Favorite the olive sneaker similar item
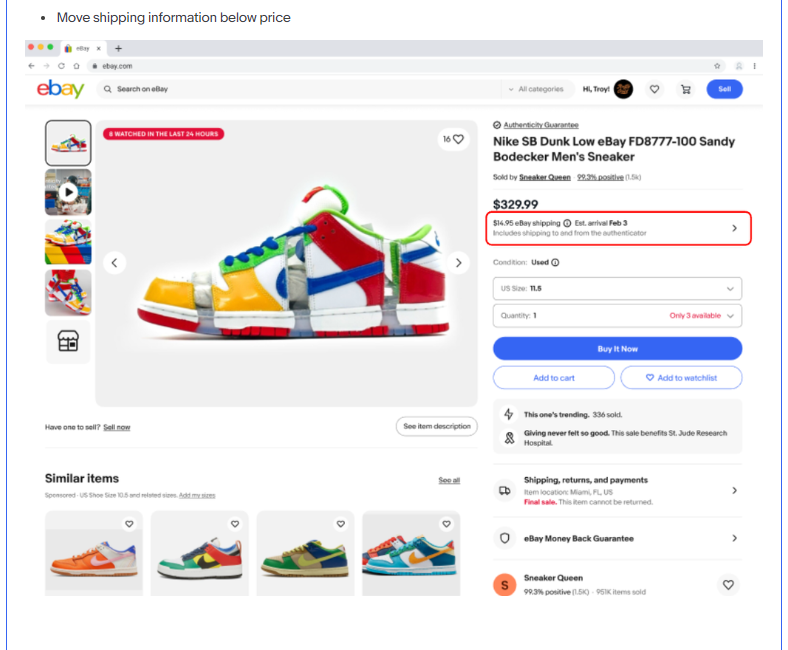Viewport: 788px width, 650px height. click(x=341, y=524)
